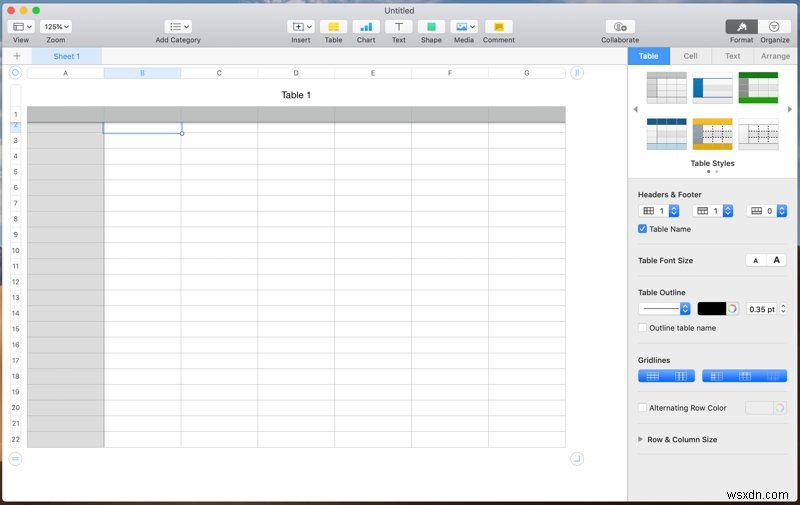Open alternating row color well
800x505 pixels.
click(x=759, y=408)
